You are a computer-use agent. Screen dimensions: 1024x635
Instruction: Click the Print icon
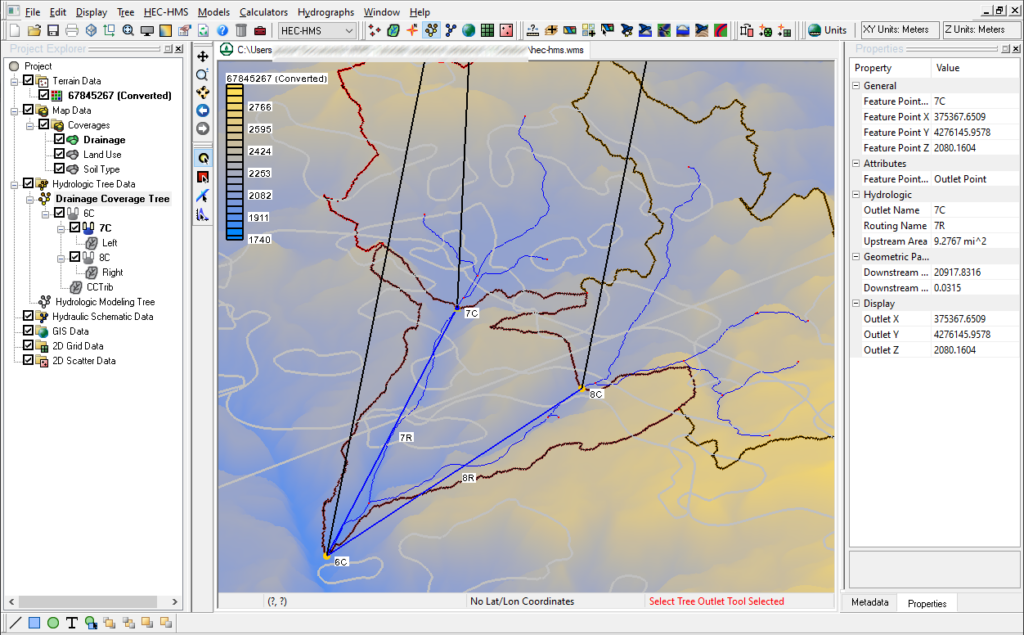(72, 30)
